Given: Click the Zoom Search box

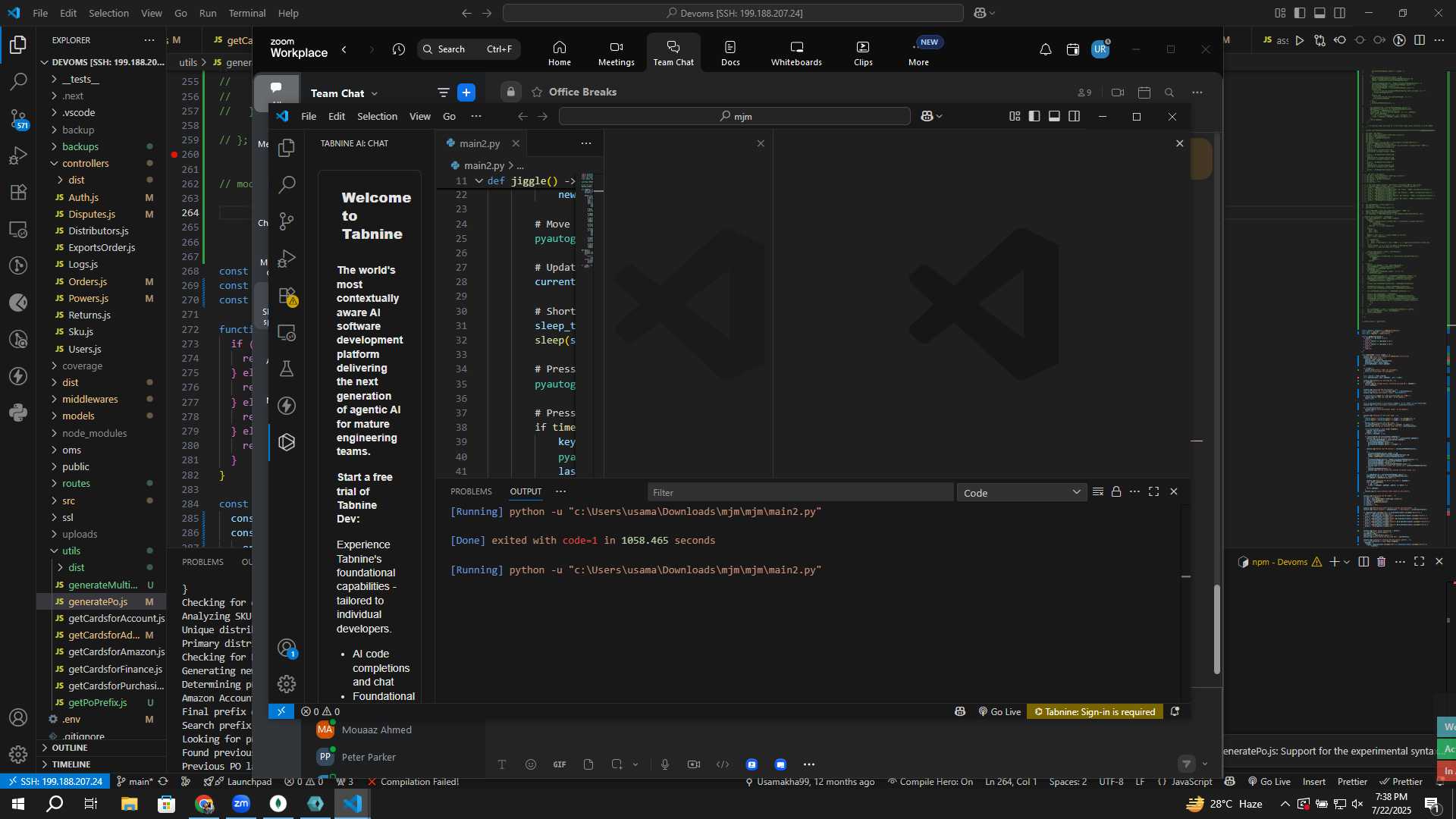Looking at the screenshot, I should coord(468,49).
